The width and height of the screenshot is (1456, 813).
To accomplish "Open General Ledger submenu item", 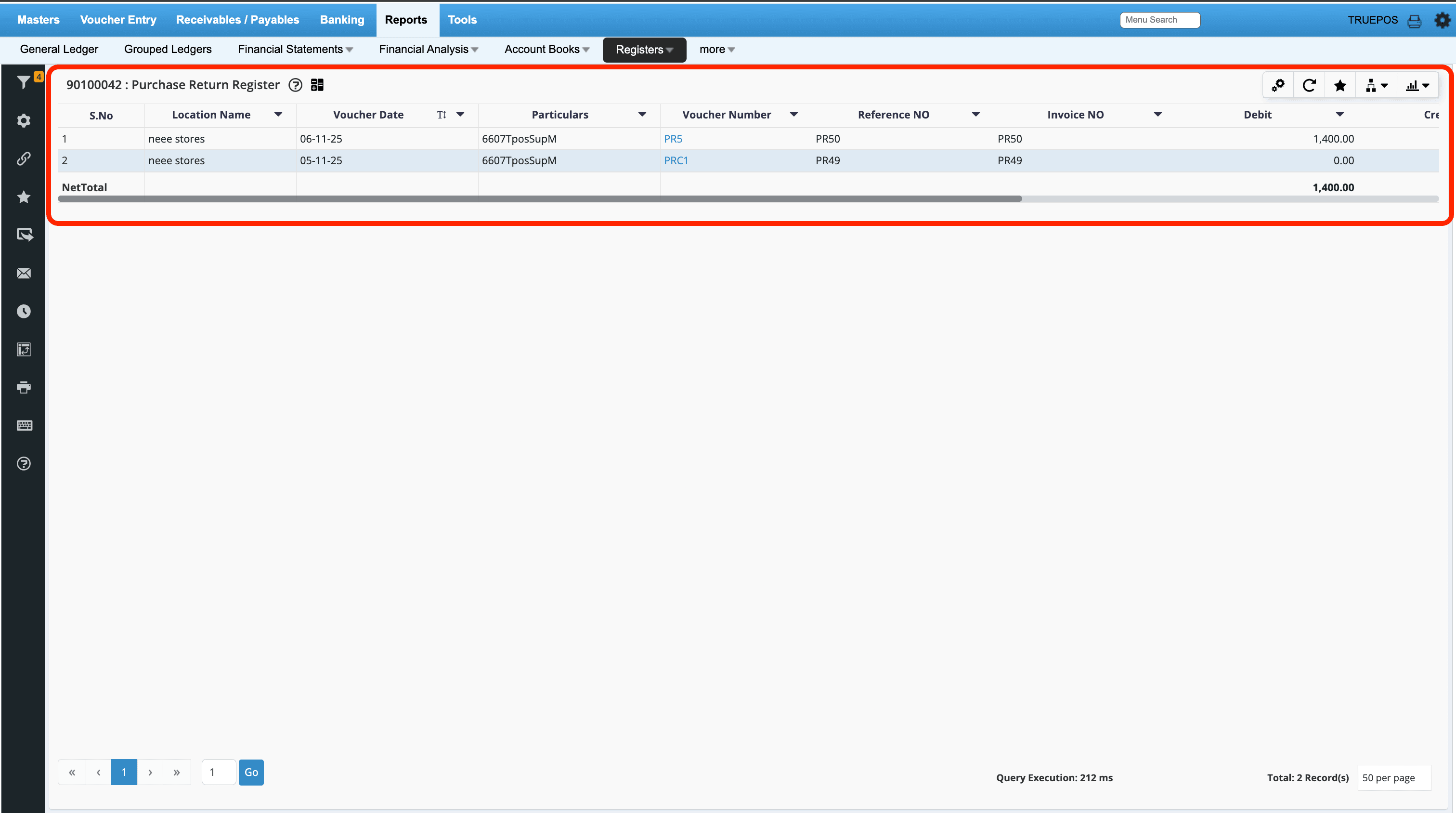I will point(59,49).
